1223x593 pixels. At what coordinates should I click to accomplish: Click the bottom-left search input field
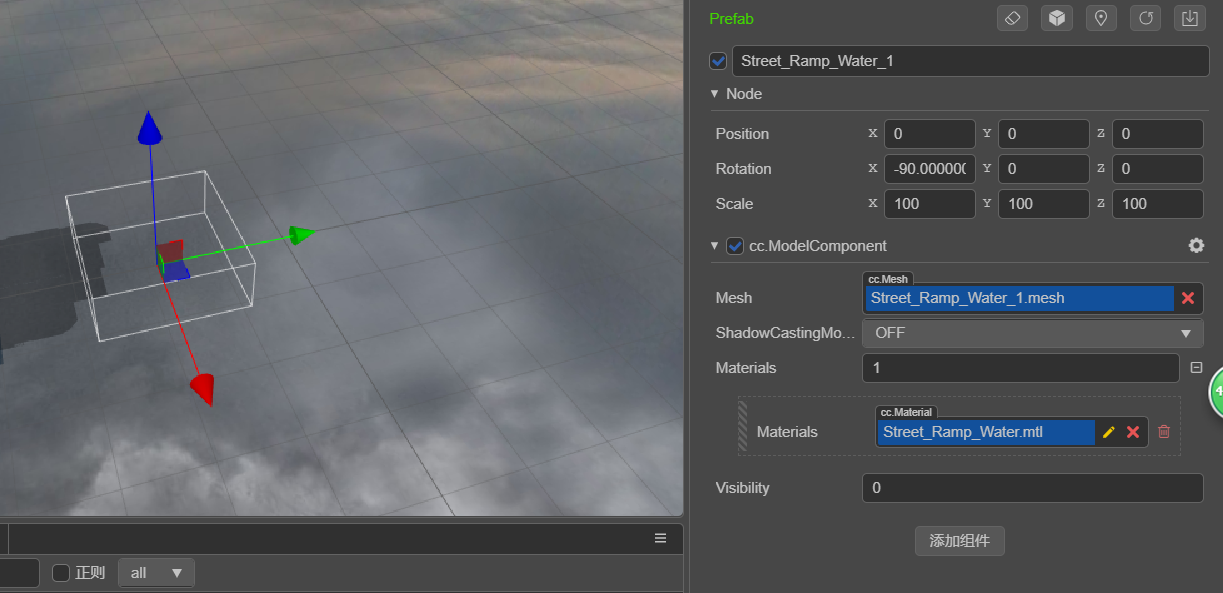click(20, 573)
